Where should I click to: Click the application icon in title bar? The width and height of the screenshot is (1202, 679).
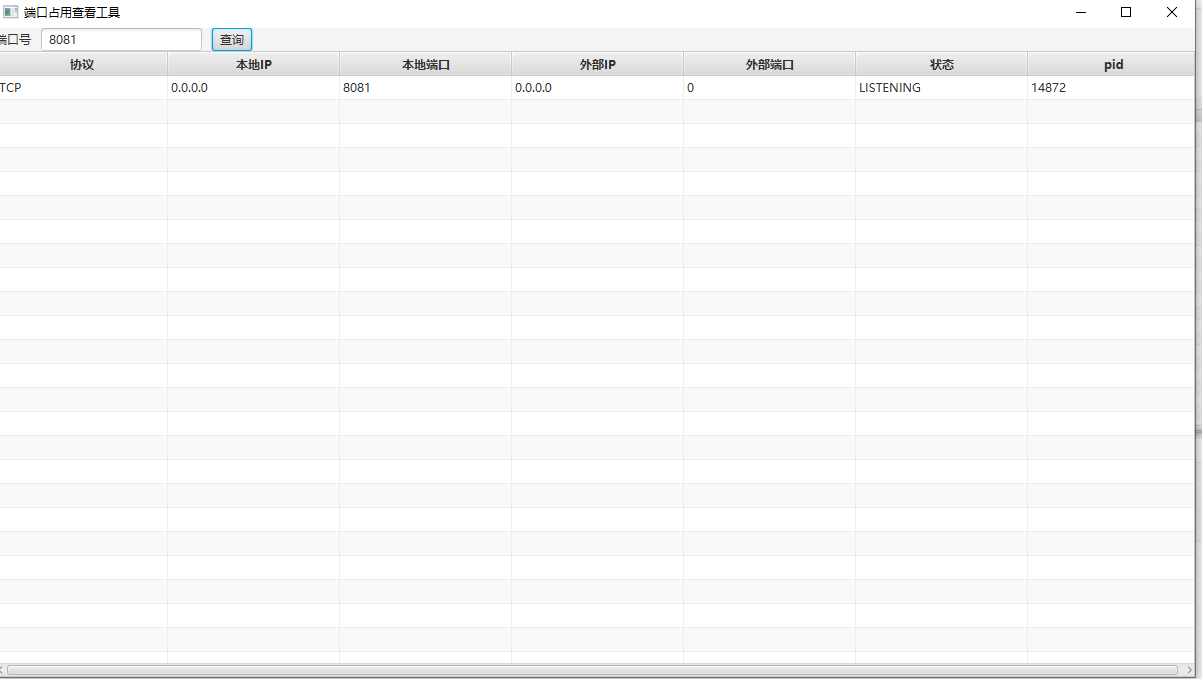pyautogui.click(x=10, y=12)
